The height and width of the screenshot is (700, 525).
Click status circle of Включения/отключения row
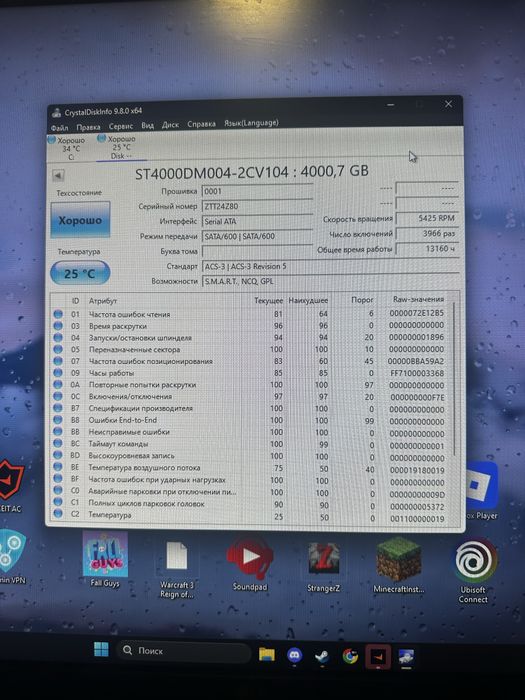pyautogui.click(x=58, y=396)
